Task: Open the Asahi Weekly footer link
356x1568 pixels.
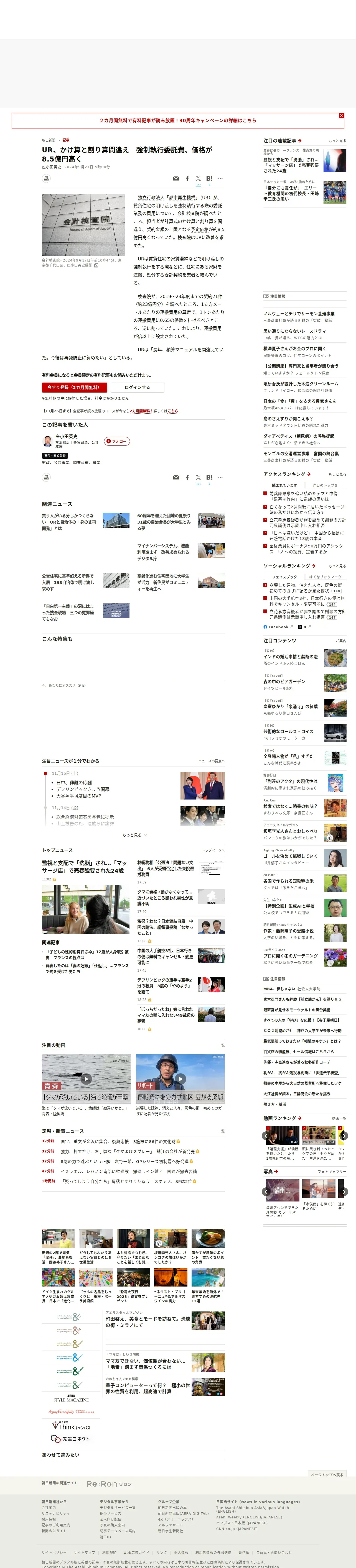Action: point(249,1518)
